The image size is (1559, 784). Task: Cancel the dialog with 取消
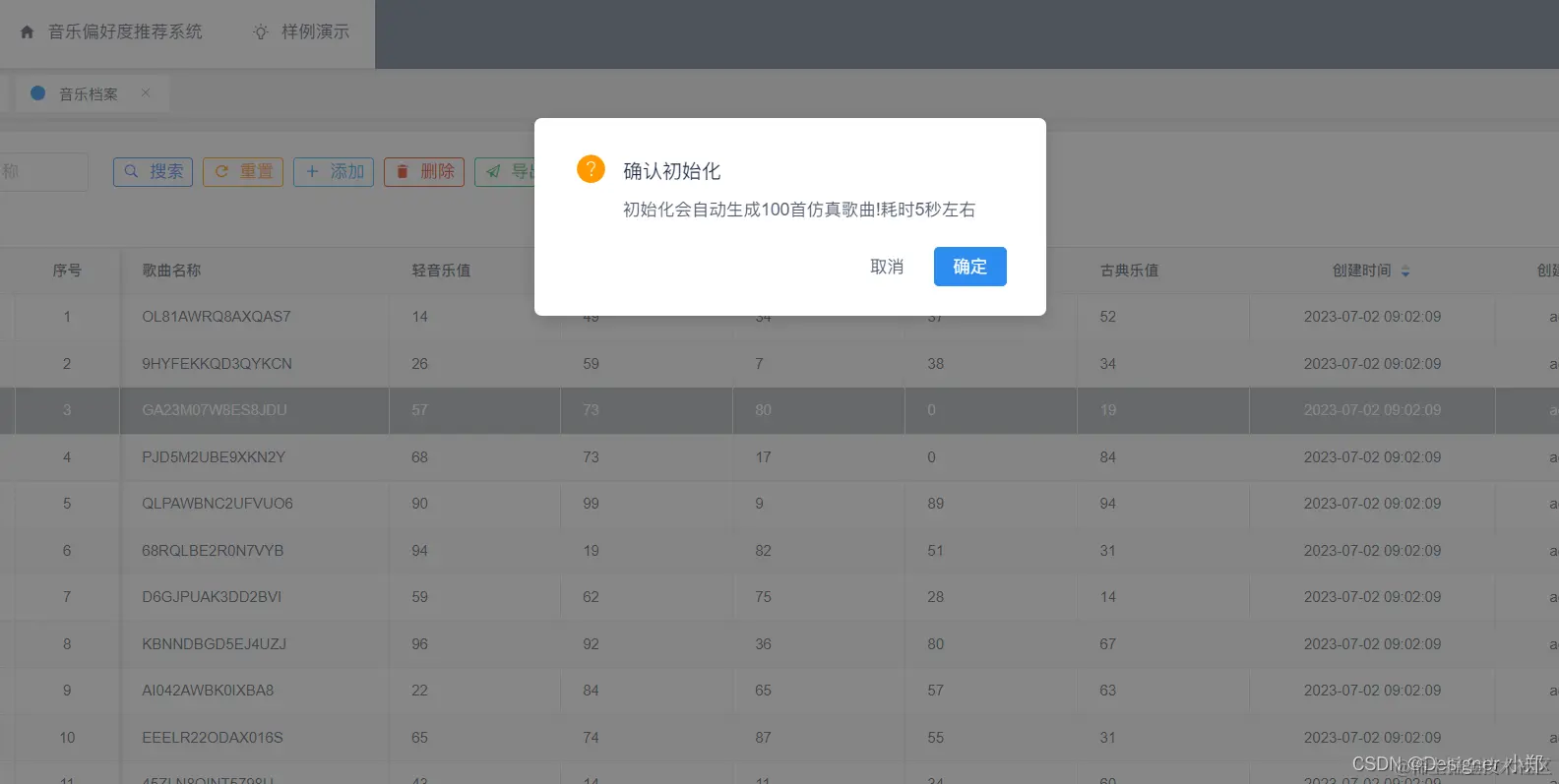pos(887,267)
